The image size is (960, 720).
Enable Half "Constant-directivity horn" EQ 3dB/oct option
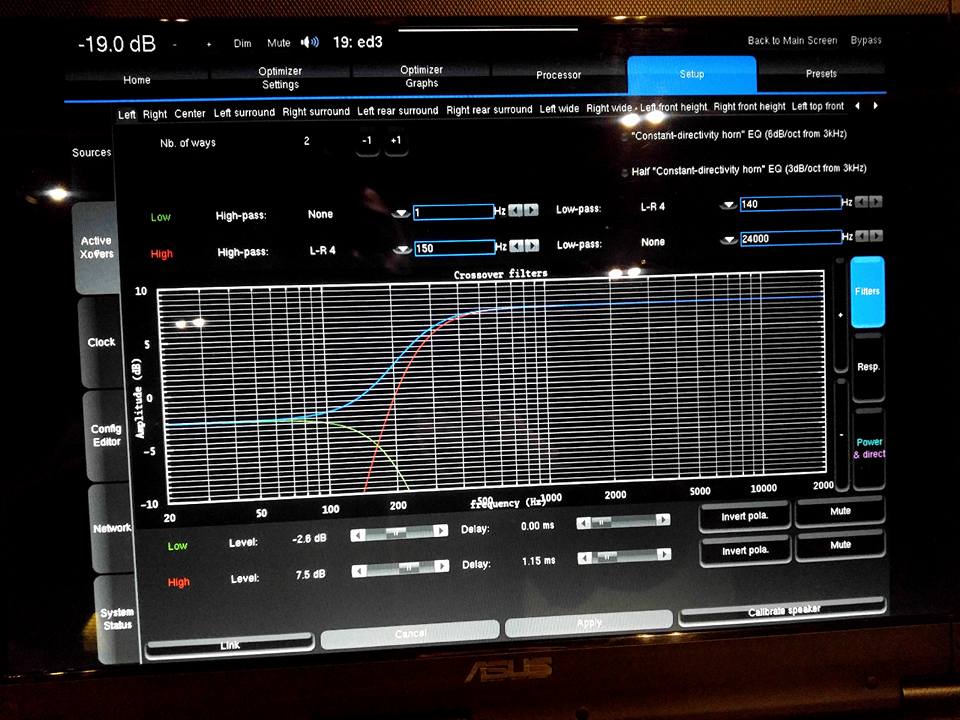click(624, 171)
